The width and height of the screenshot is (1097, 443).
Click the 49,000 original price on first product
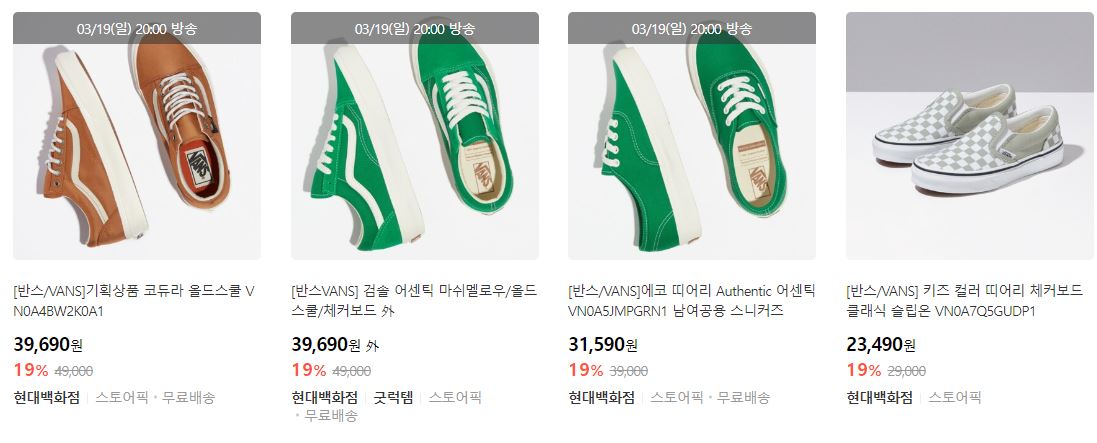[x=74, y=371]
